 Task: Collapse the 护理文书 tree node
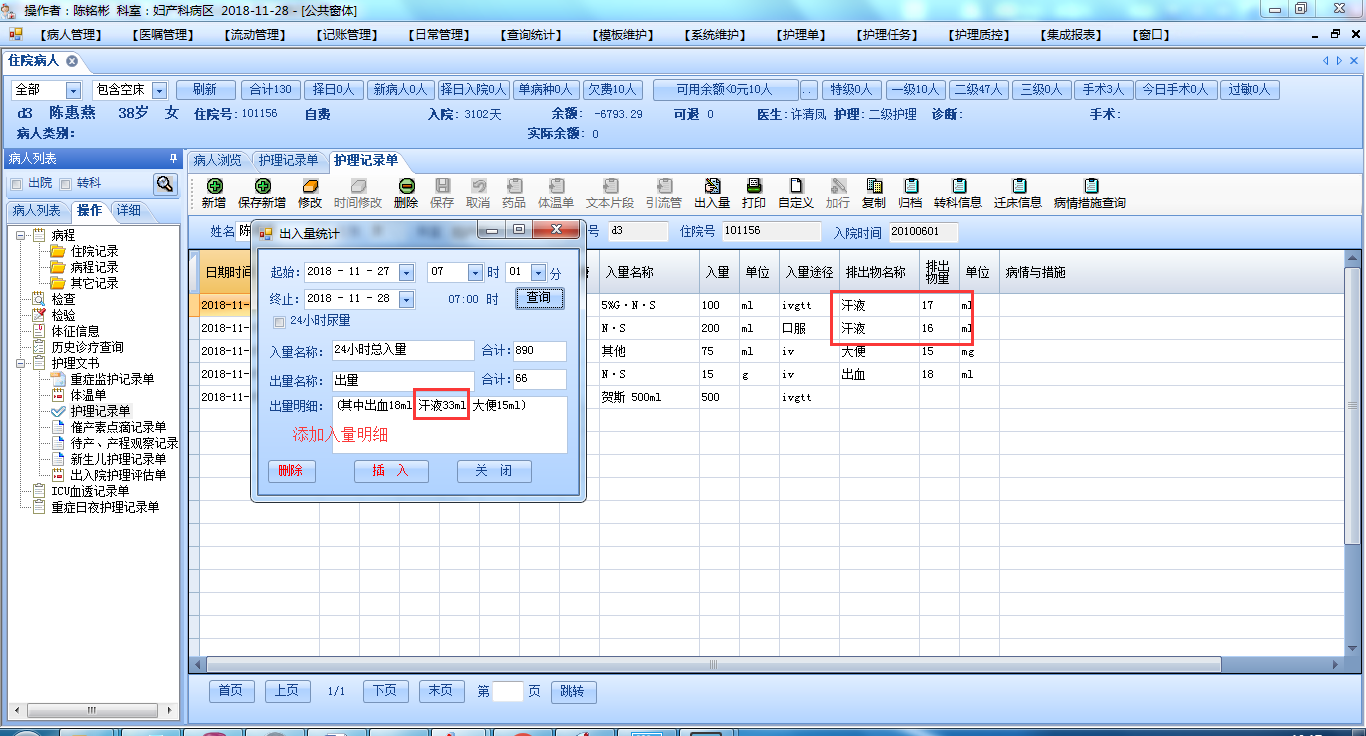(x=22, y=363)
